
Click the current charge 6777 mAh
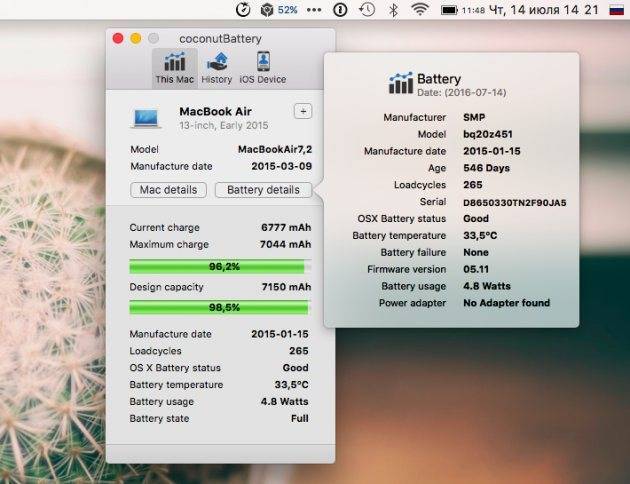pyautogui.click(x=286, y=227)
